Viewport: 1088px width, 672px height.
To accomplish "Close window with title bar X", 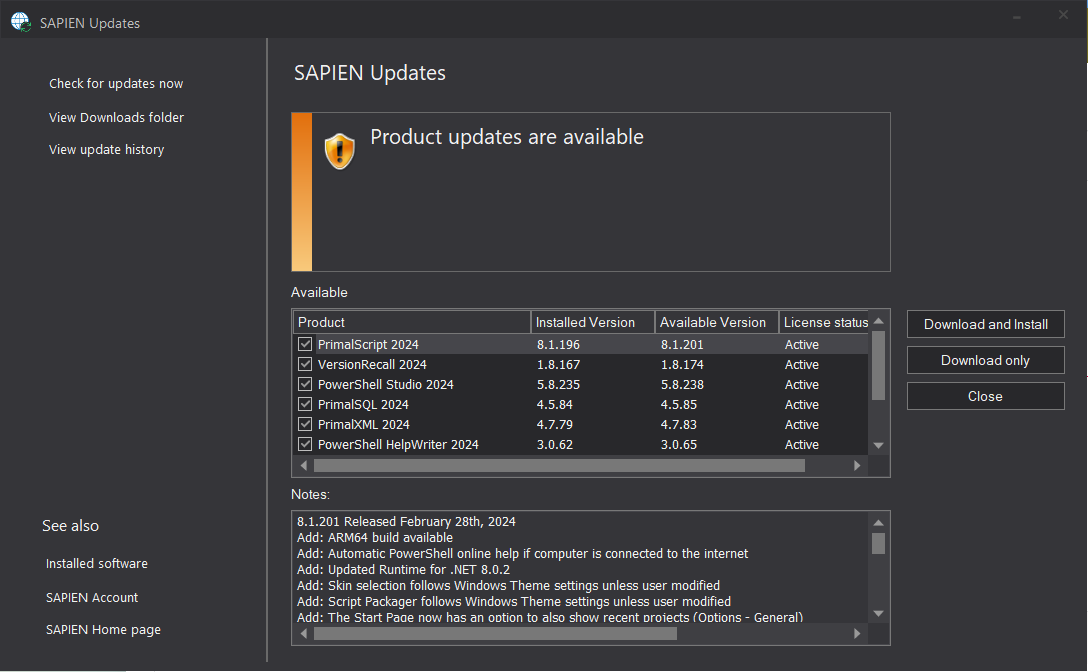I will click(1063, 15).
